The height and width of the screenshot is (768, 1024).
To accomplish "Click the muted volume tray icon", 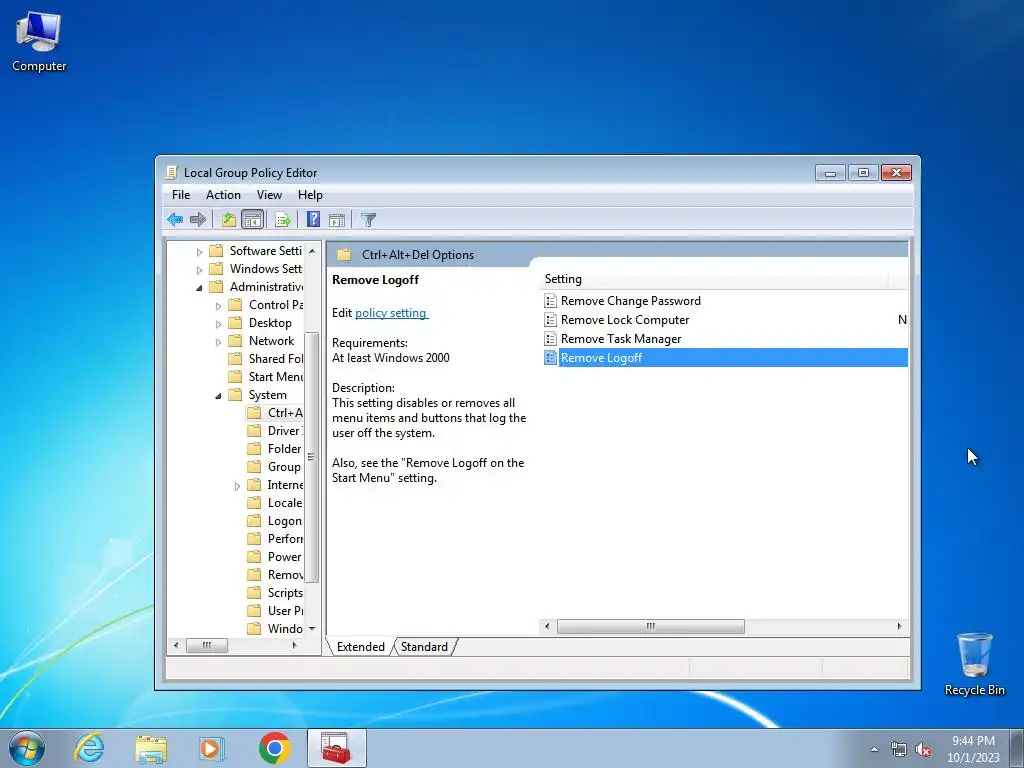I will tap(923, 750).
